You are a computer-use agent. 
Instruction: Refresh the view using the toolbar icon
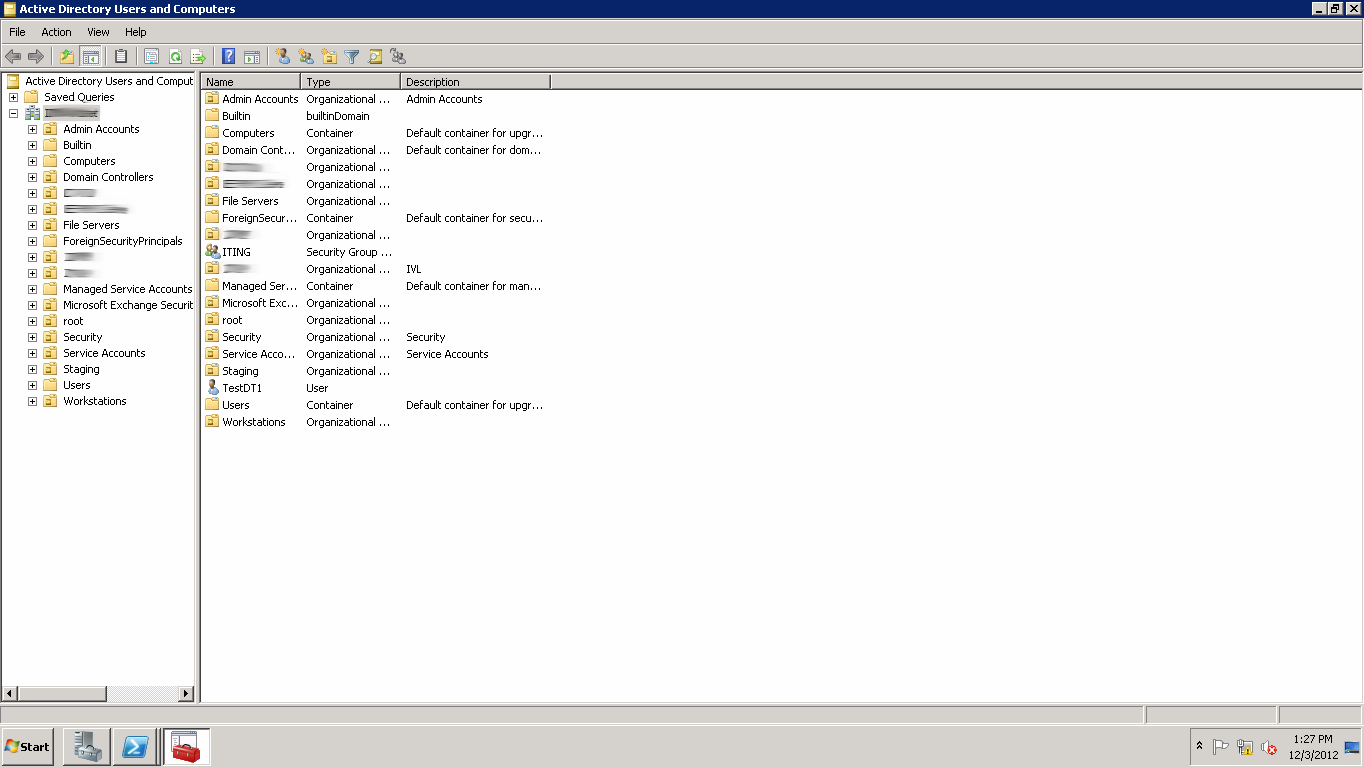[x=176, y=56]
